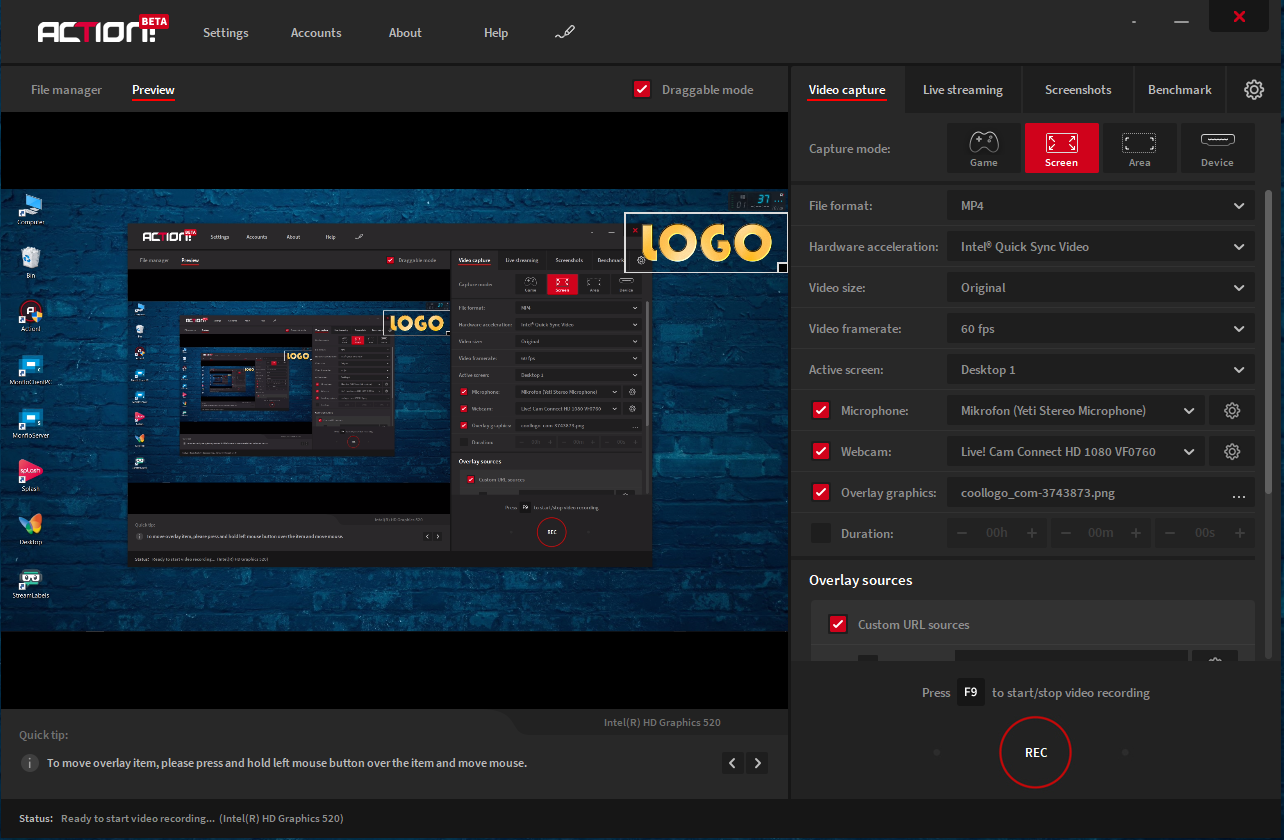
Task: Select the Video capture tab
Action: click(847, 89)
